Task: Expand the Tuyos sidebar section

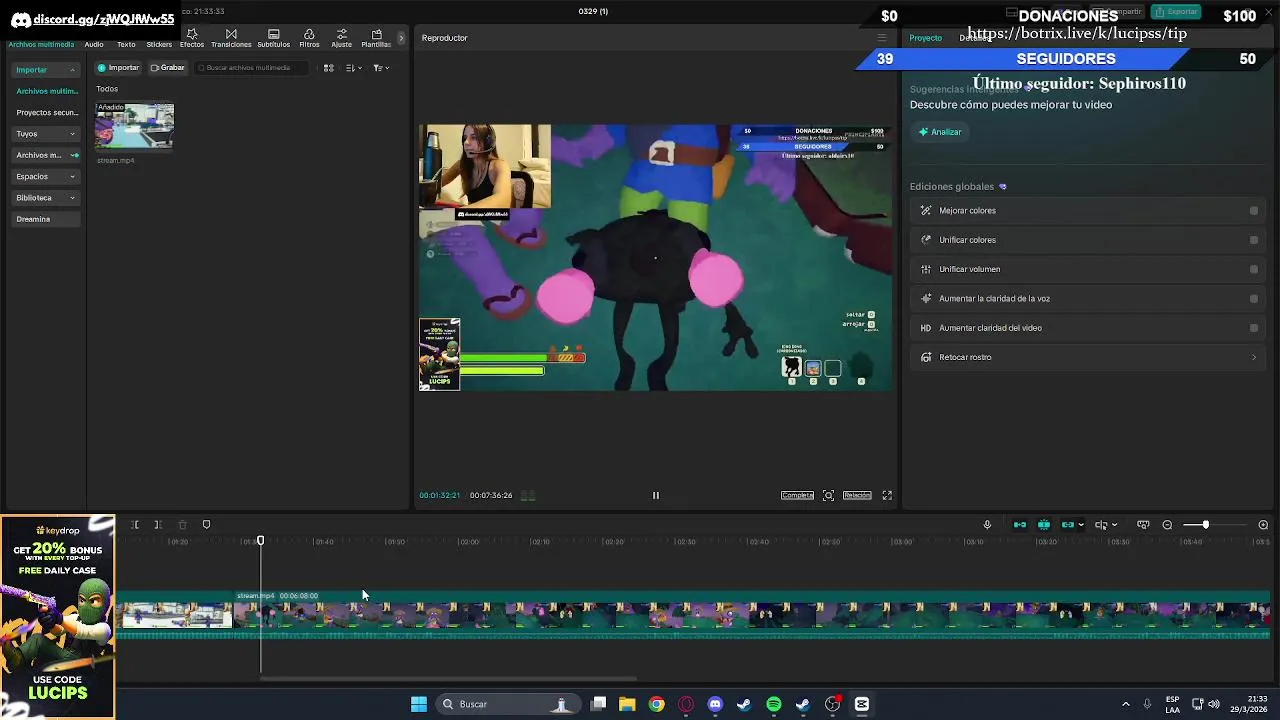Action: tap(72, 134)
